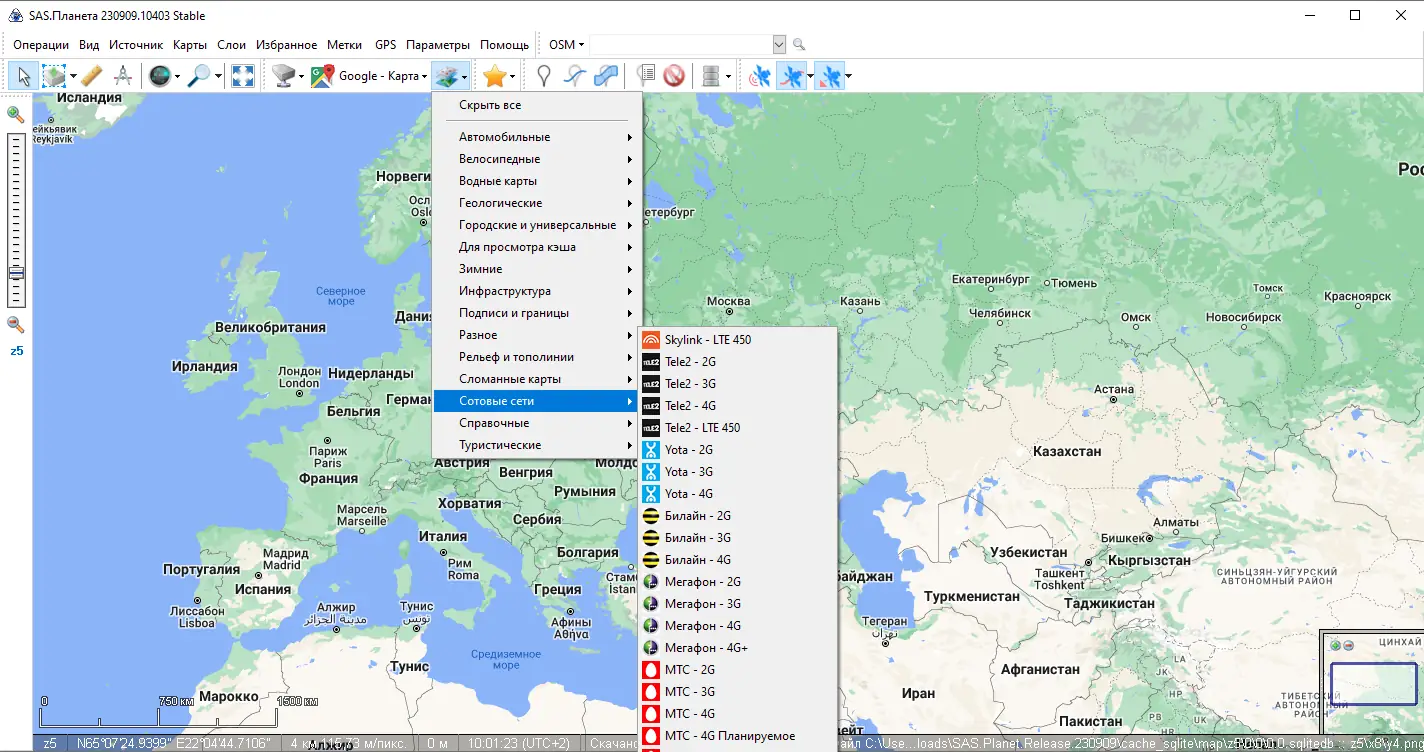Toggle full screen map view
The image size is (1424, 752).
[242, 75]
